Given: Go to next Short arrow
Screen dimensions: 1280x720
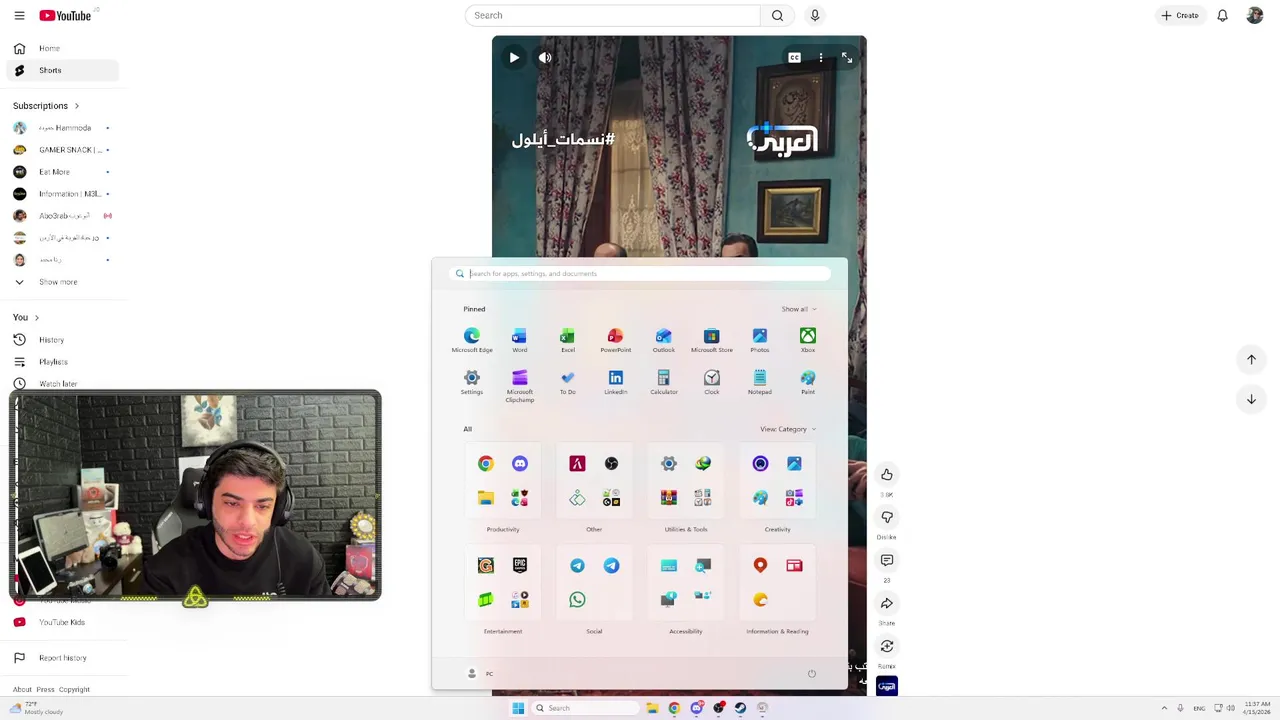Looking at the screenshot, I should tap(1251, 399).
